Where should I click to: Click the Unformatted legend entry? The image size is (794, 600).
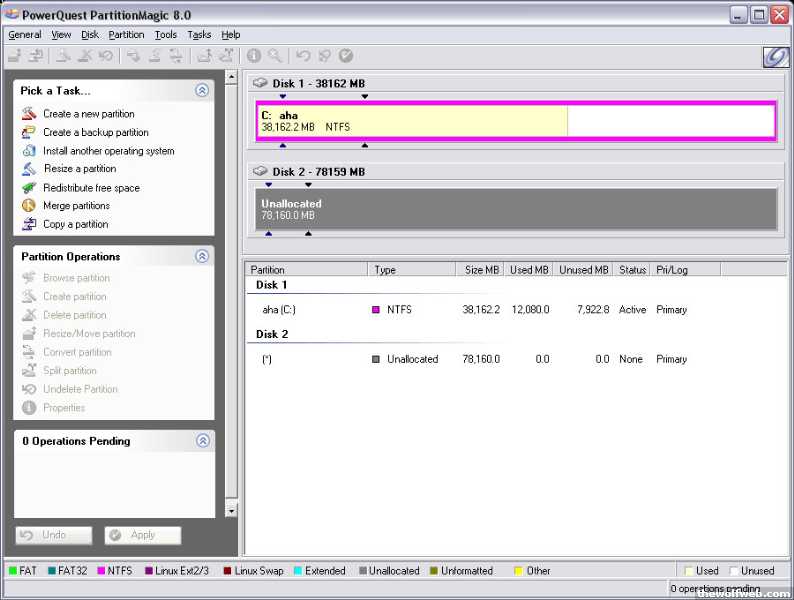click(x=461, y=571)
